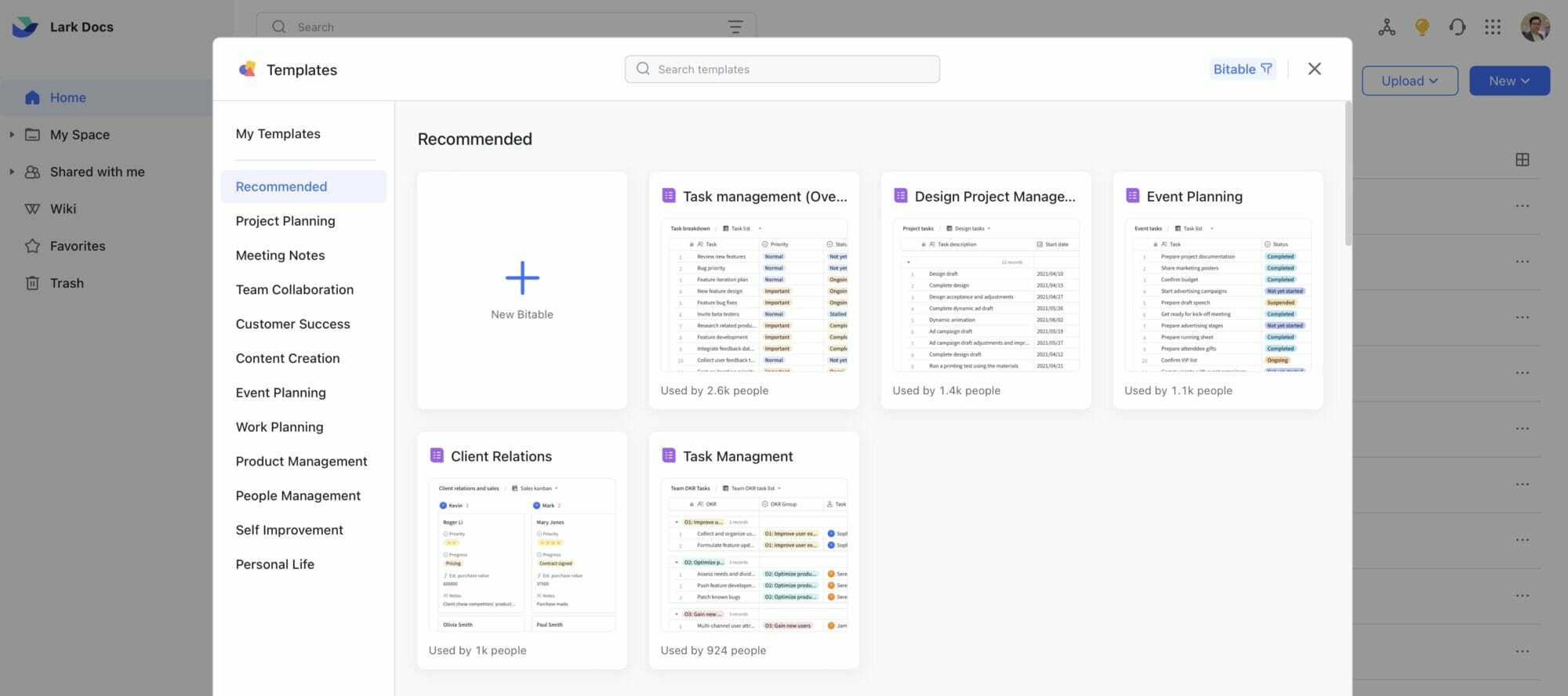Click the Favorites star icon
The height and width of the screenshot is (696, 1568).
[32, 246]
